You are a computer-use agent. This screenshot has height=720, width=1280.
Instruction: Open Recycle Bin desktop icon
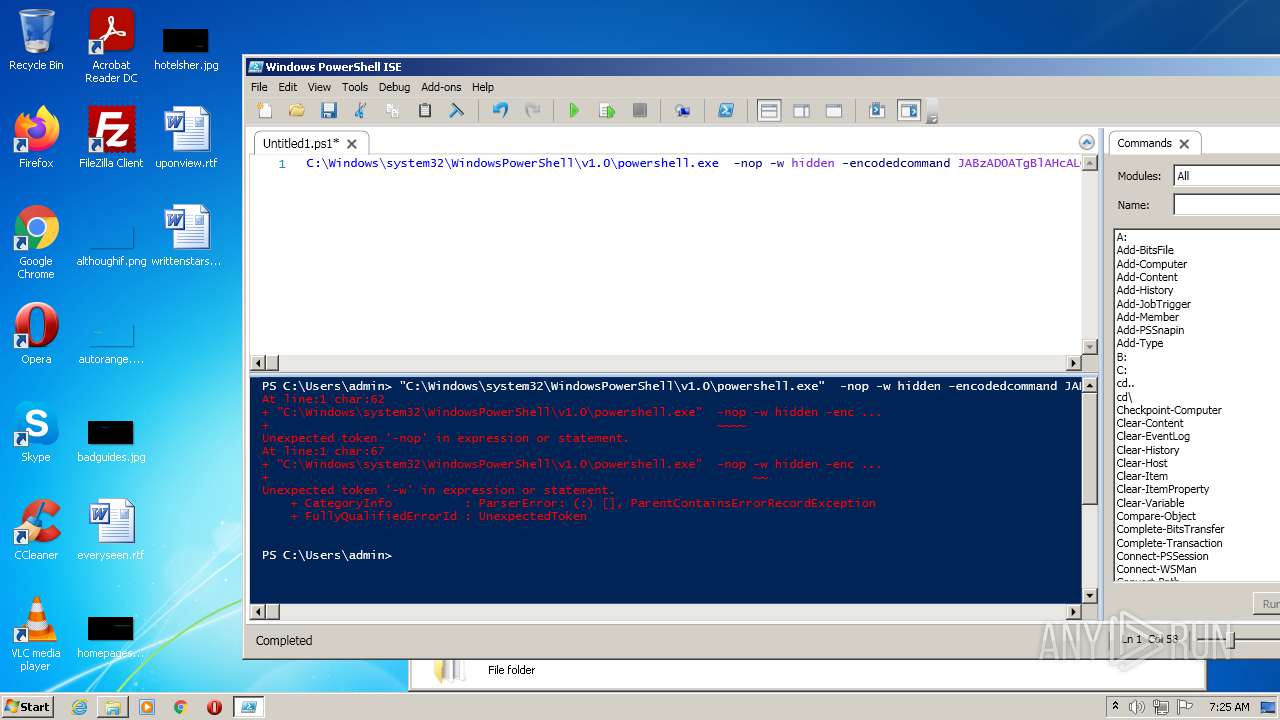[x=36, y=40]
